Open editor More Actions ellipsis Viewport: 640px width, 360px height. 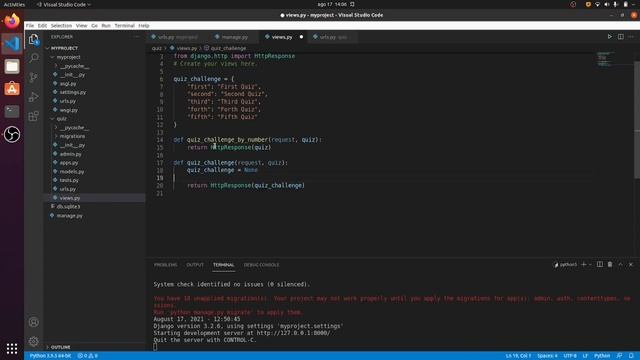[x=631, y=37]
